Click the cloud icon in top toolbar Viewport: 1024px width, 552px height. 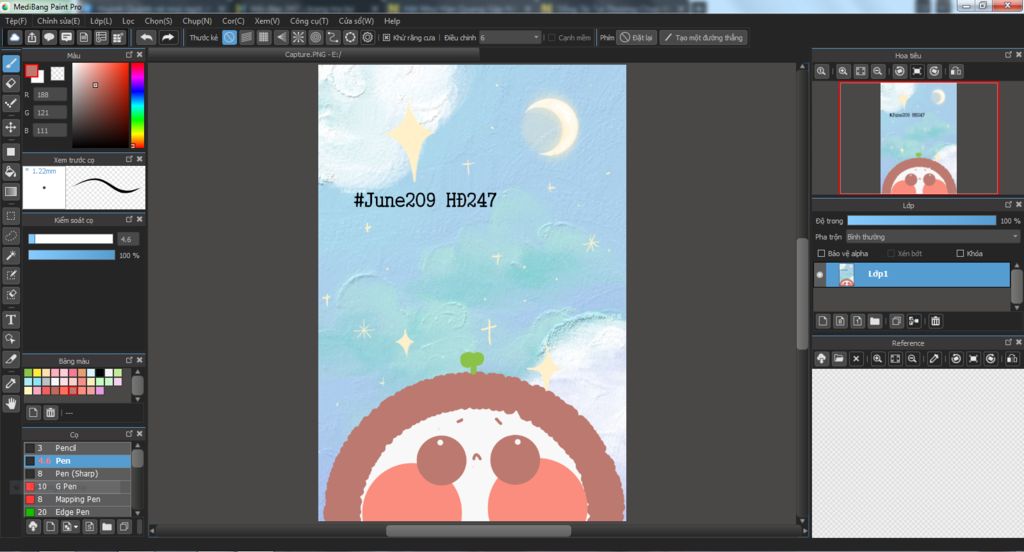coord(14,37)
